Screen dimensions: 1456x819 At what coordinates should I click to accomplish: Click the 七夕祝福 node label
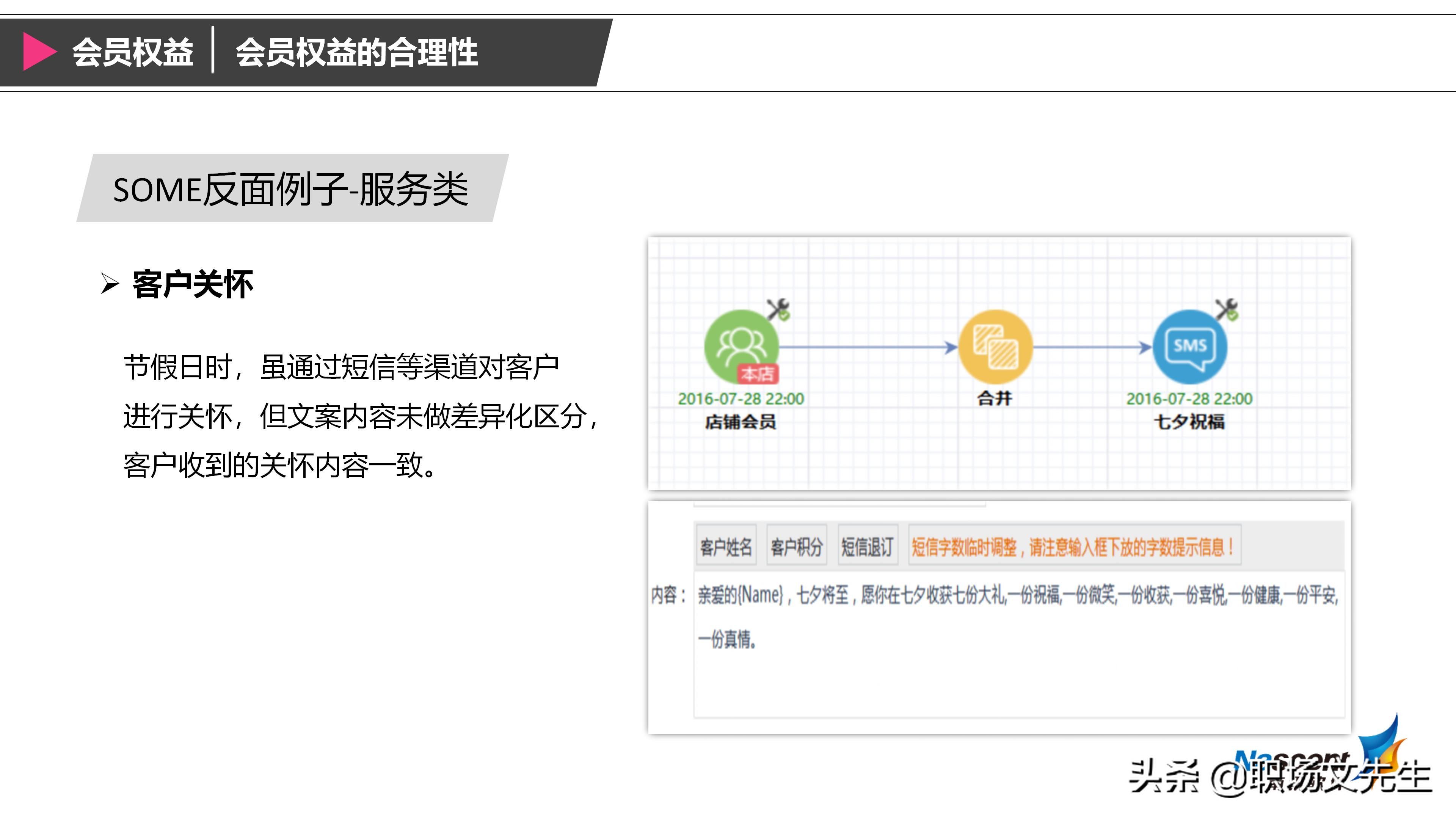(1189, 422)
